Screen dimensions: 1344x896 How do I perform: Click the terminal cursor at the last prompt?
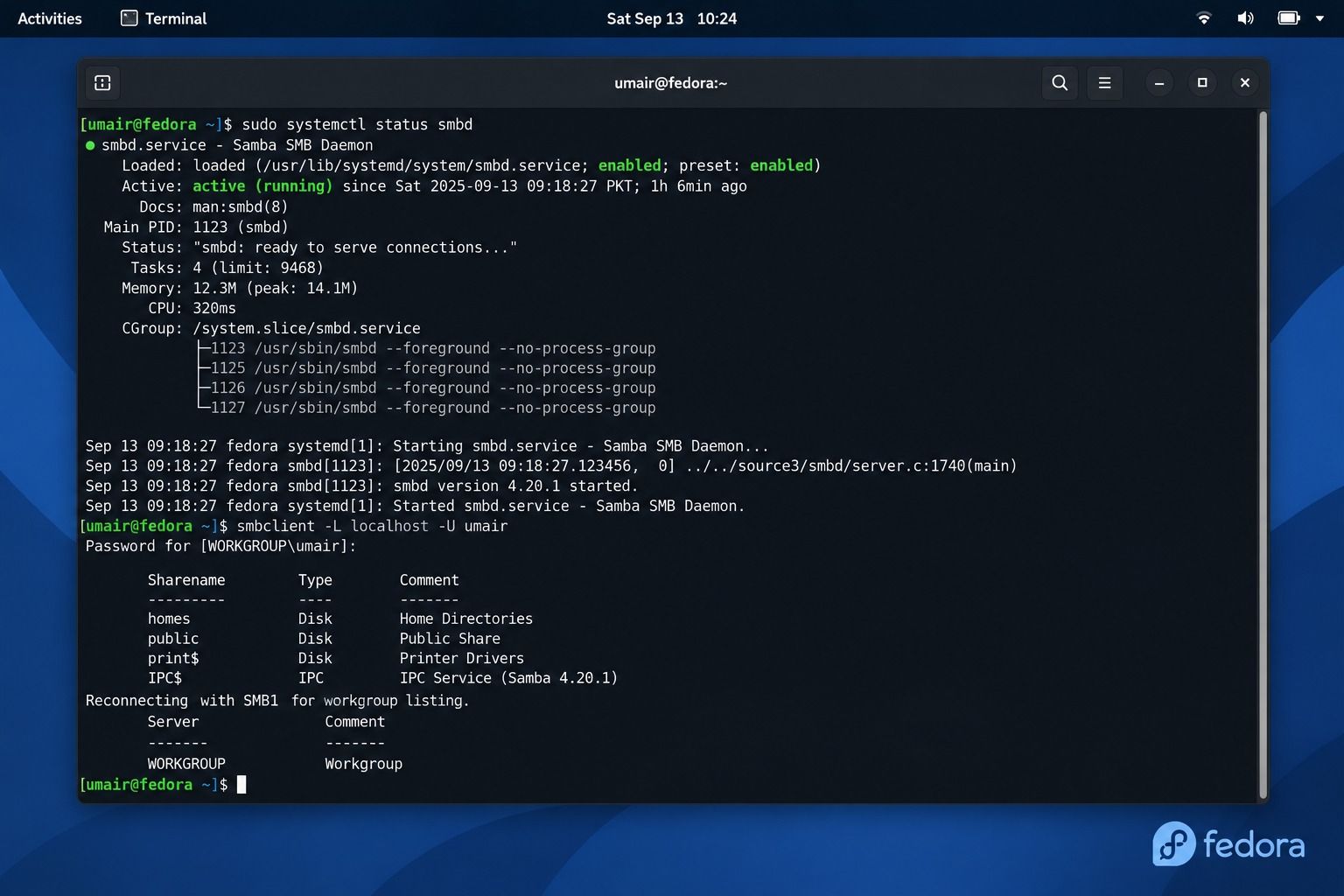241,785
